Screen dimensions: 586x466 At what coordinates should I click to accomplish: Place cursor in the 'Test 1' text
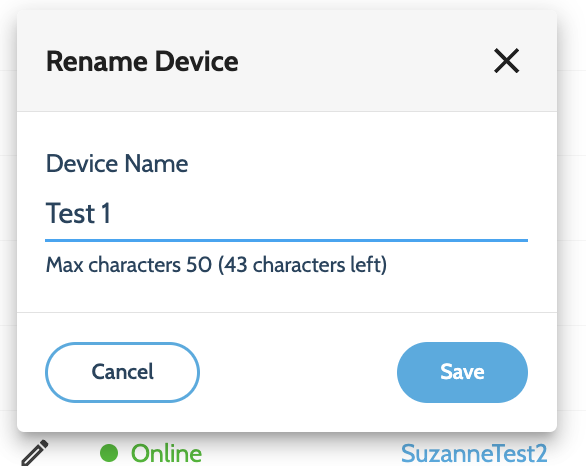point(78,213)
